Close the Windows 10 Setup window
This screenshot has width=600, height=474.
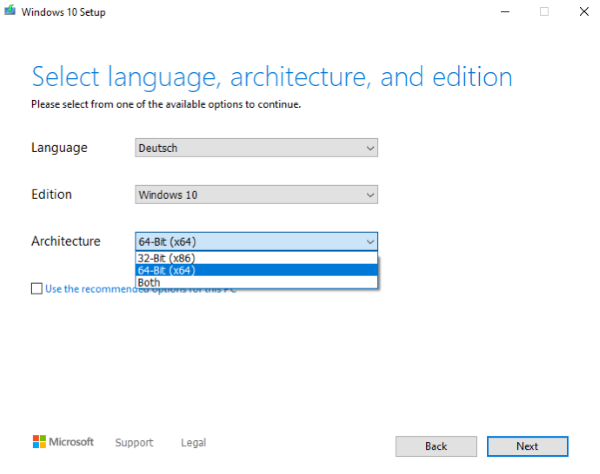tap(584, 12)
